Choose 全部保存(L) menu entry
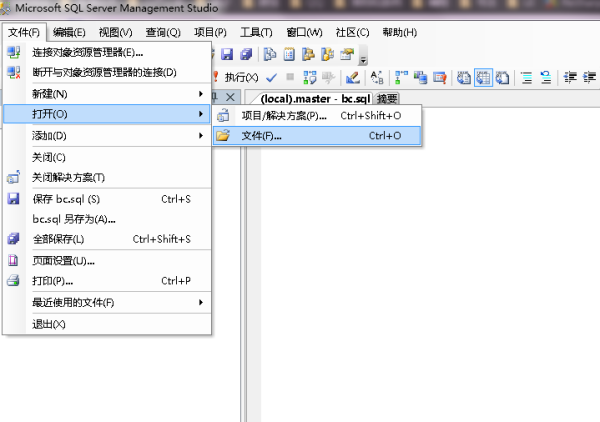Viewport: 600px width, 422px height. click(107, 239)
